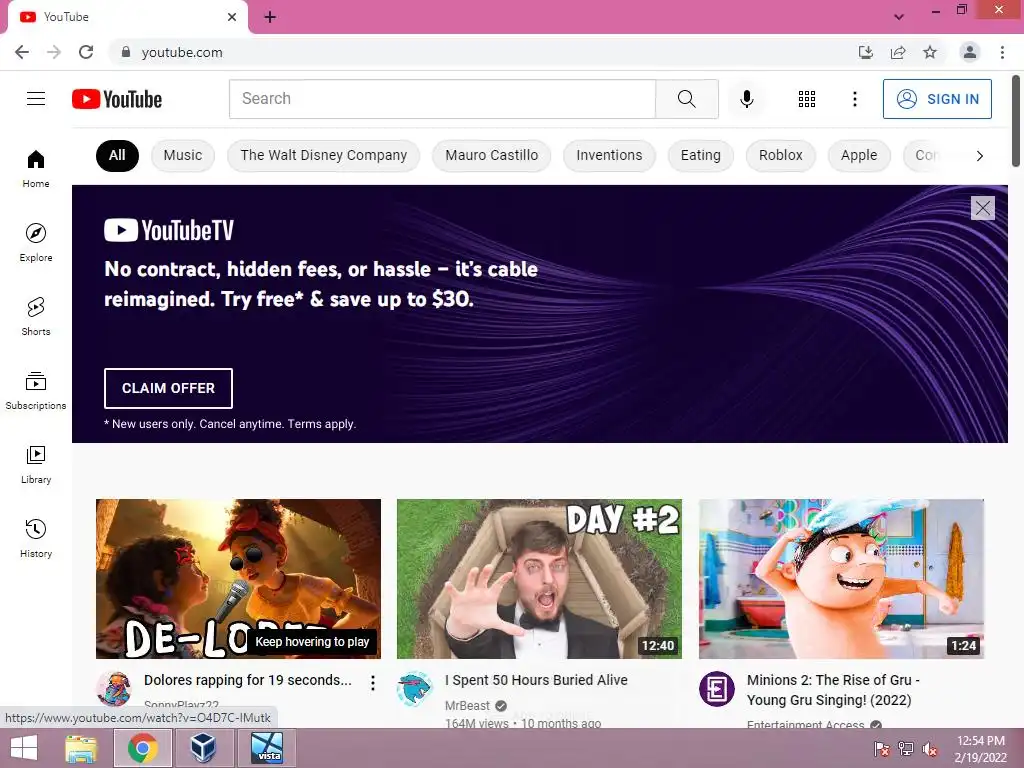
Task: Click the YouTube logo
Action: [117, 99]
